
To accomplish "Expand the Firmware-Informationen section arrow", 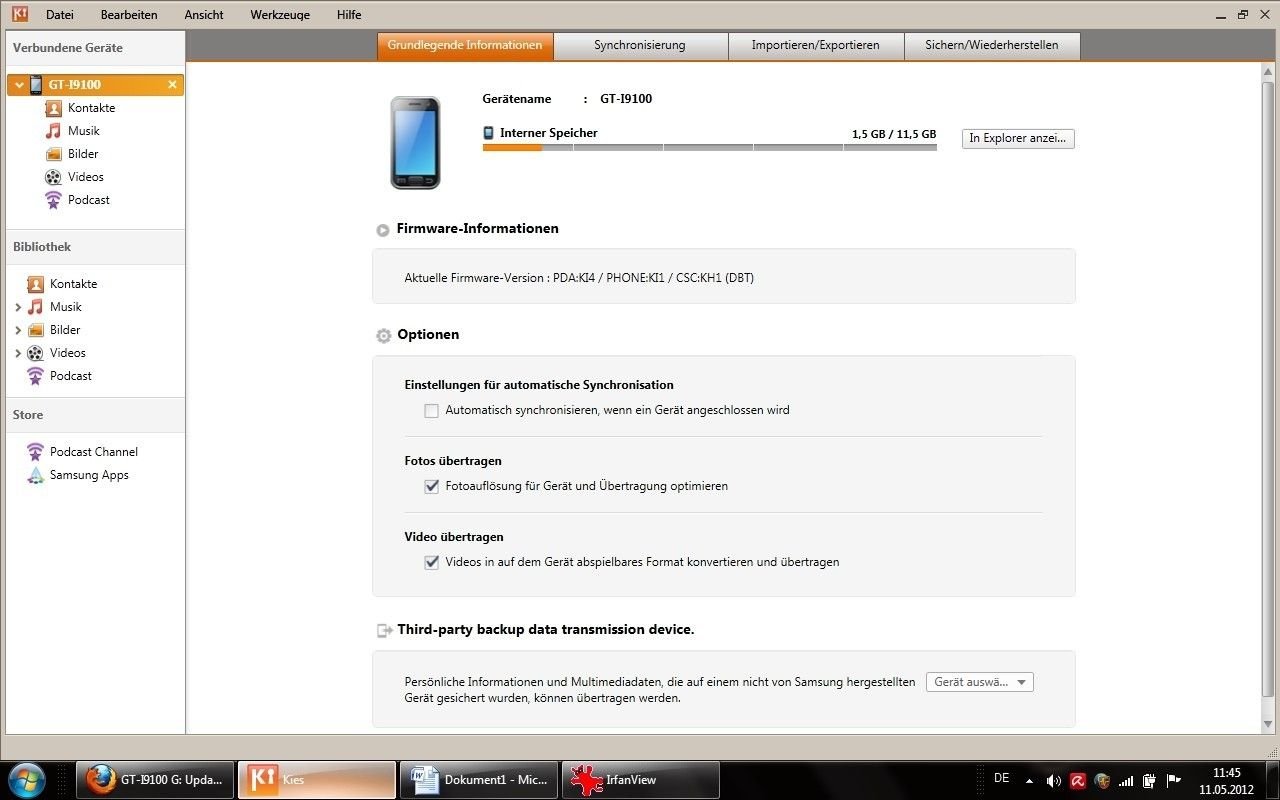I will pos(383,230).
